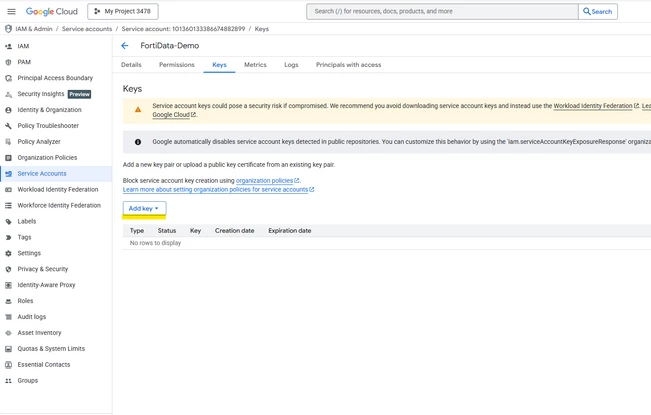Click the Asset Inventory icon
Screen dimensions: 651x415
(8, 333)
